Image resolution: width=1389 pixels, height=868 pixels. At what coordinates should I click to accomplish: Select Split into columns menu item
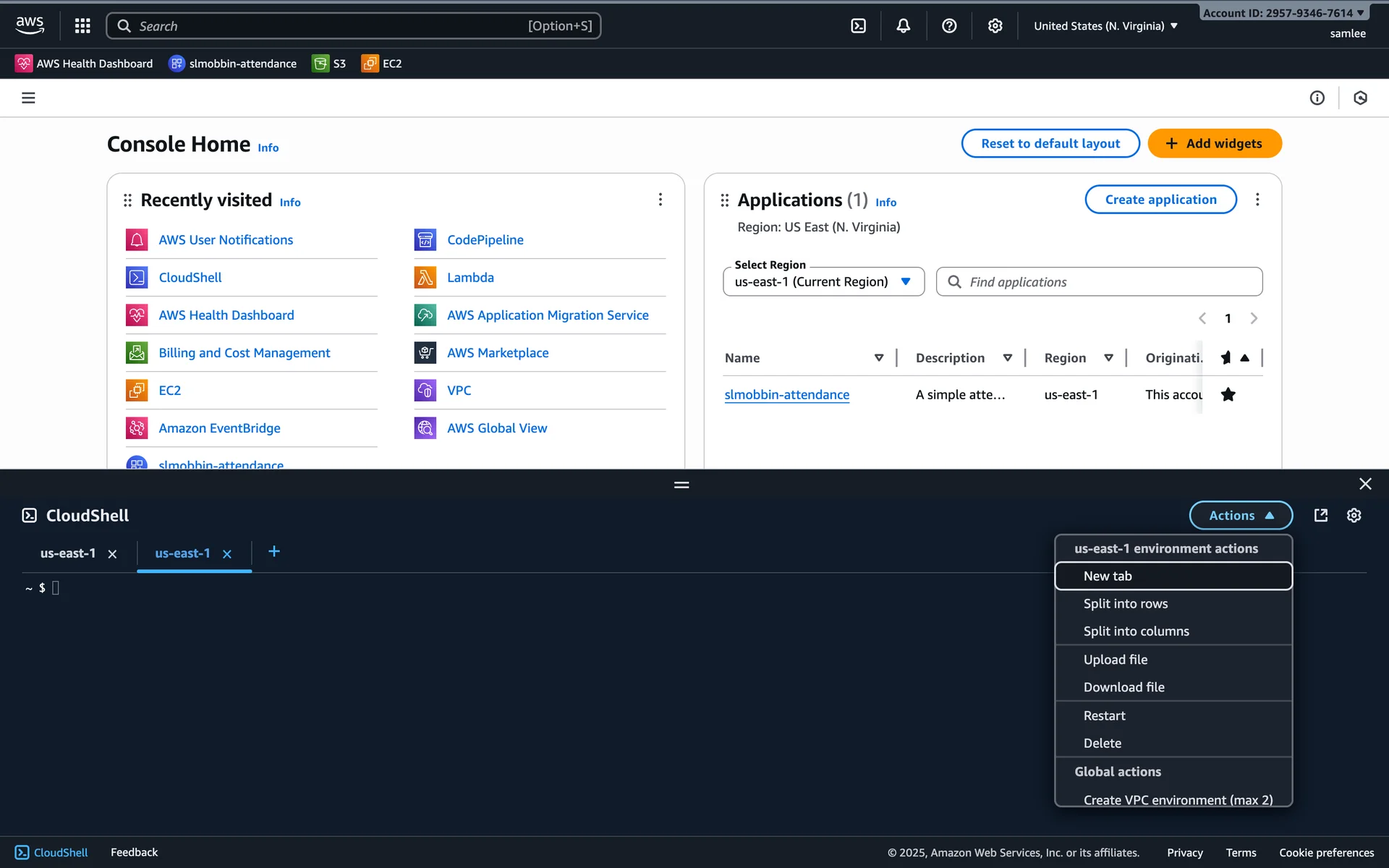[x=1136, y=631]
